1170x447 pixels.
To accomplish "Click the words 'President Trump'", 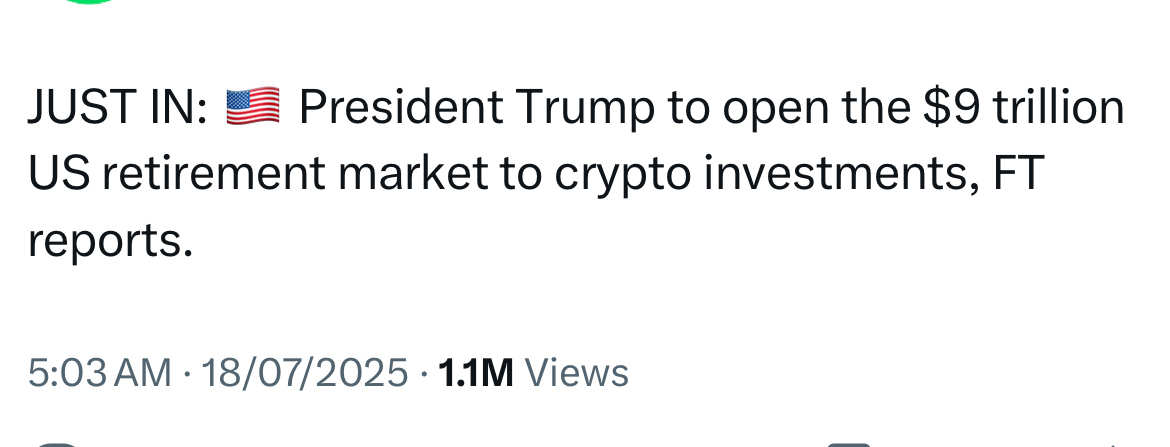I will (x=475, y=108).
